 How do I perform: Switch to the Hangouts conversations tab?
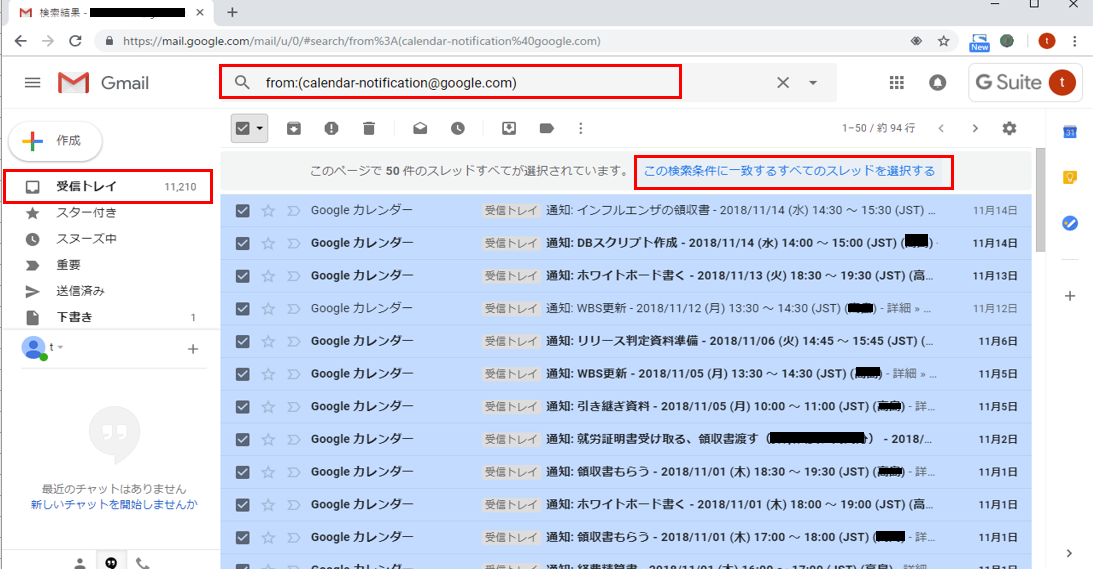pyautogui.click(x=112, y=562)
